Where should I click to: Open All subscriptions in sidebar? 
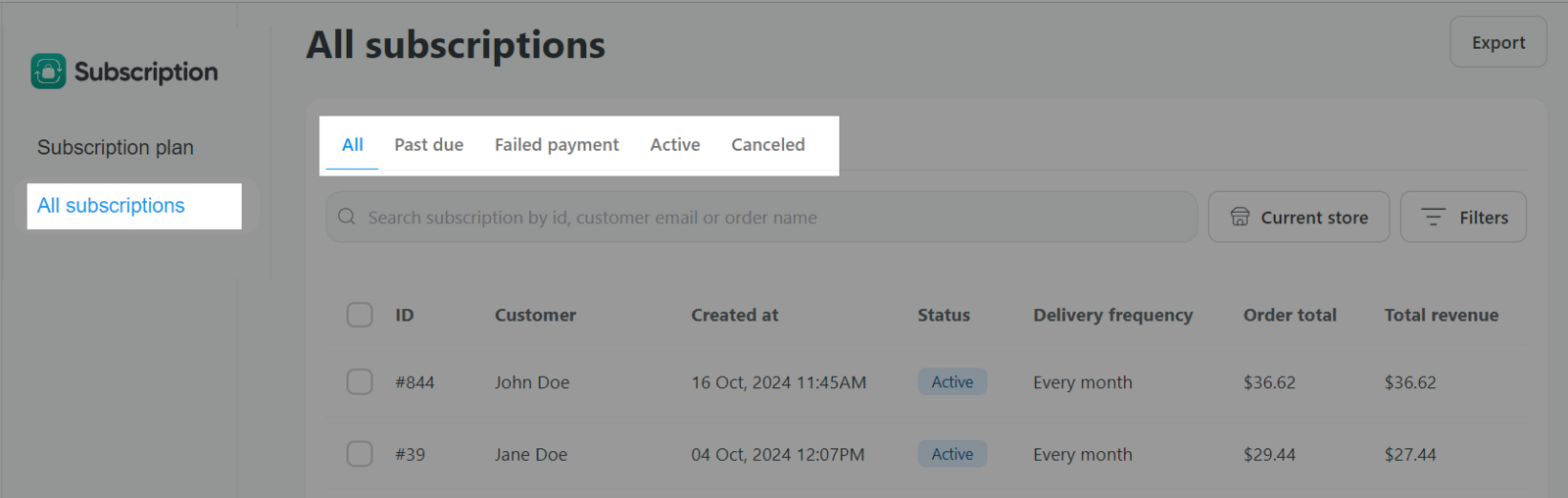tap(111, 206)
